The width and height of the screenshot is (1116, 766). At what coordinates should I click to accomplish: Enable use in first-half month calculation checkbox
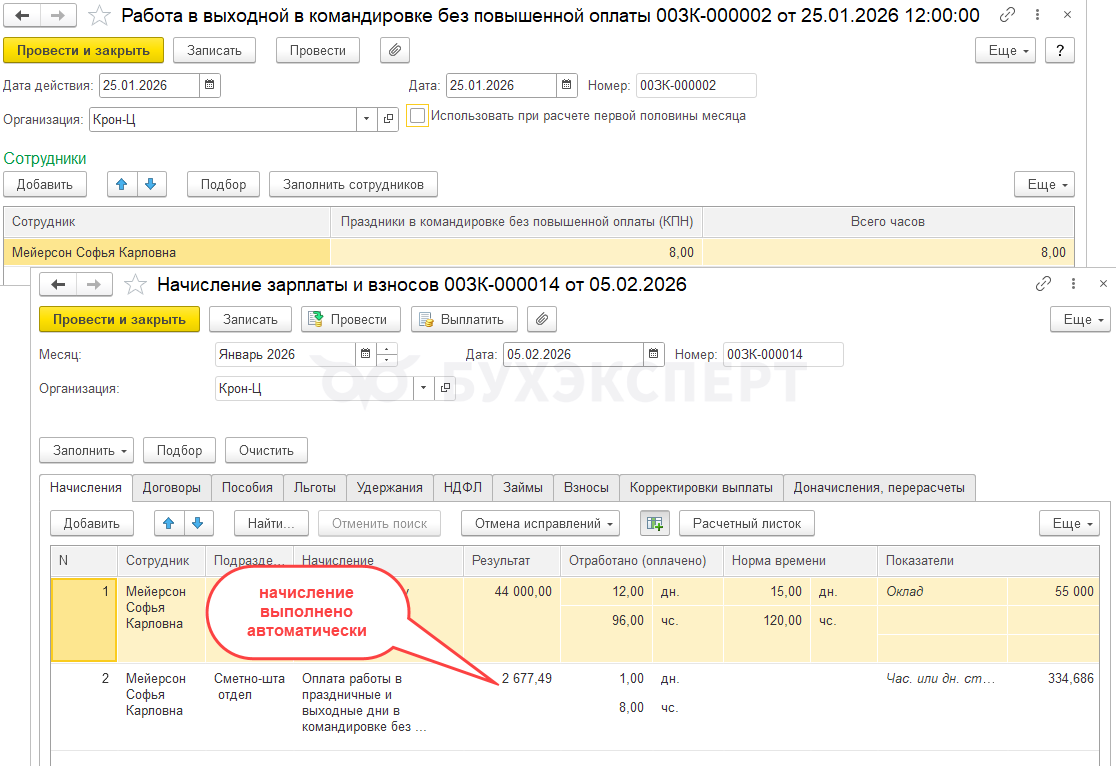[418, 116]
